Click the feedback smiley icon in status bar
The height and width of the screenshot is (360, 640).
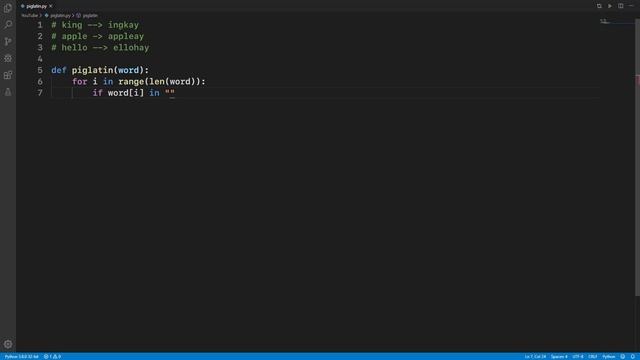point(622,357)
